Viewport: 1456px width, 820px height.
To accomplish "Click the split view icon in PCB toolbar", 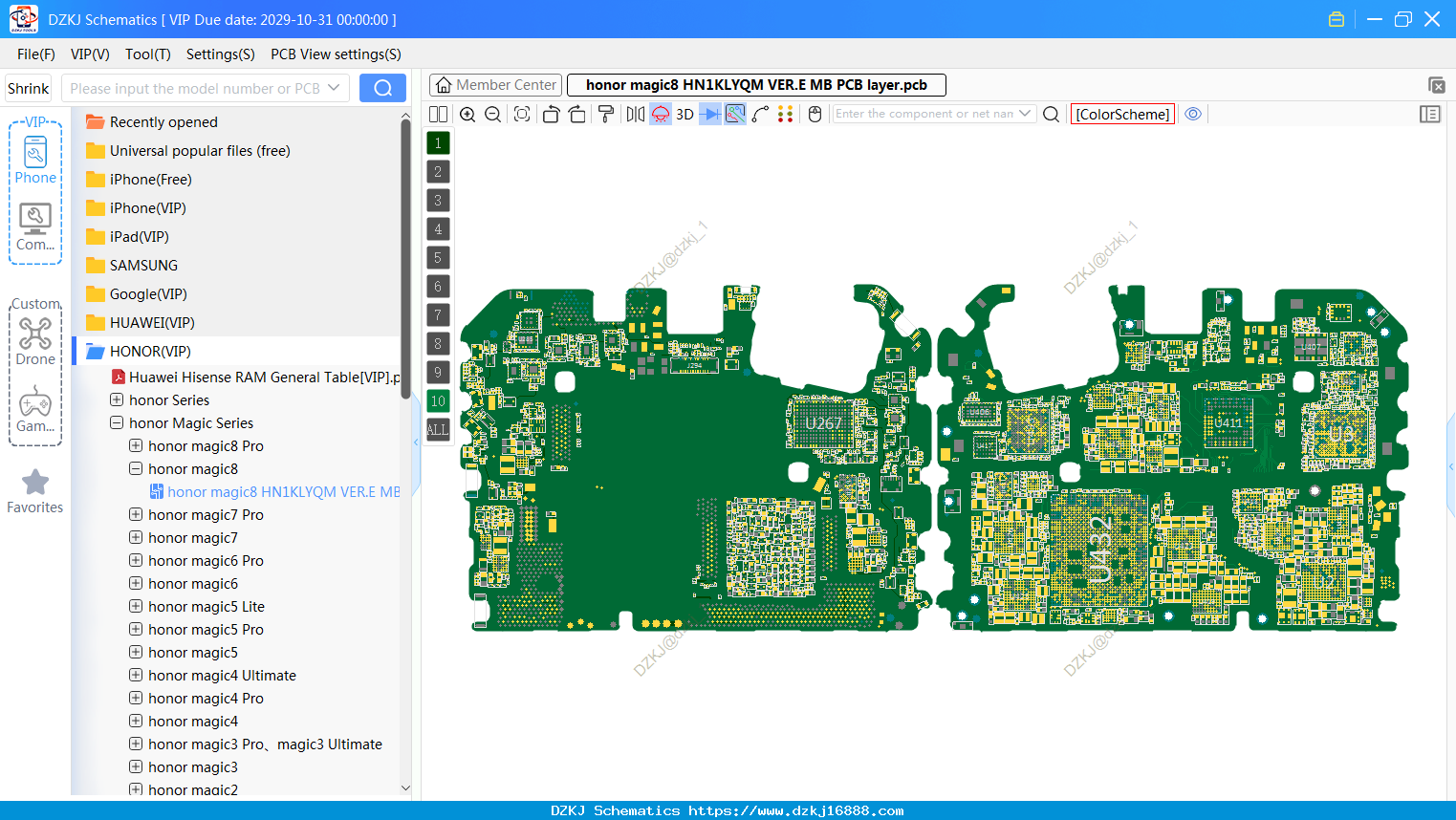I will [438, 114].
